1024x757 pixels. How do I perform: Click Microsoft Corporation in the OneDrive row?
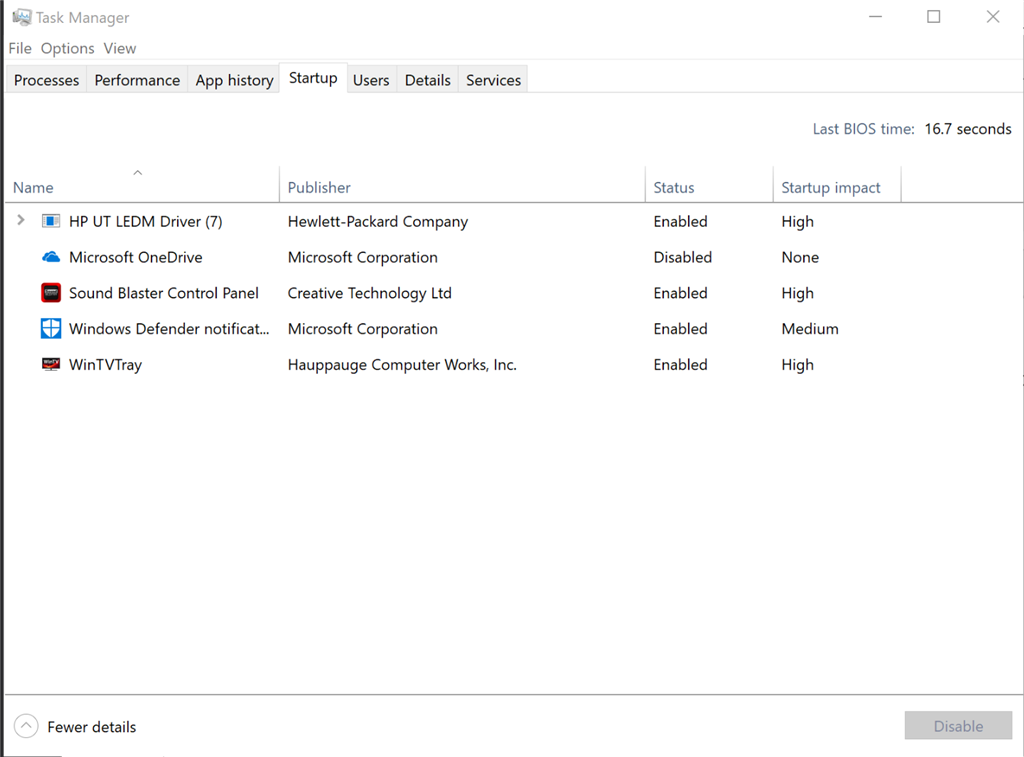tap(362, 257)
